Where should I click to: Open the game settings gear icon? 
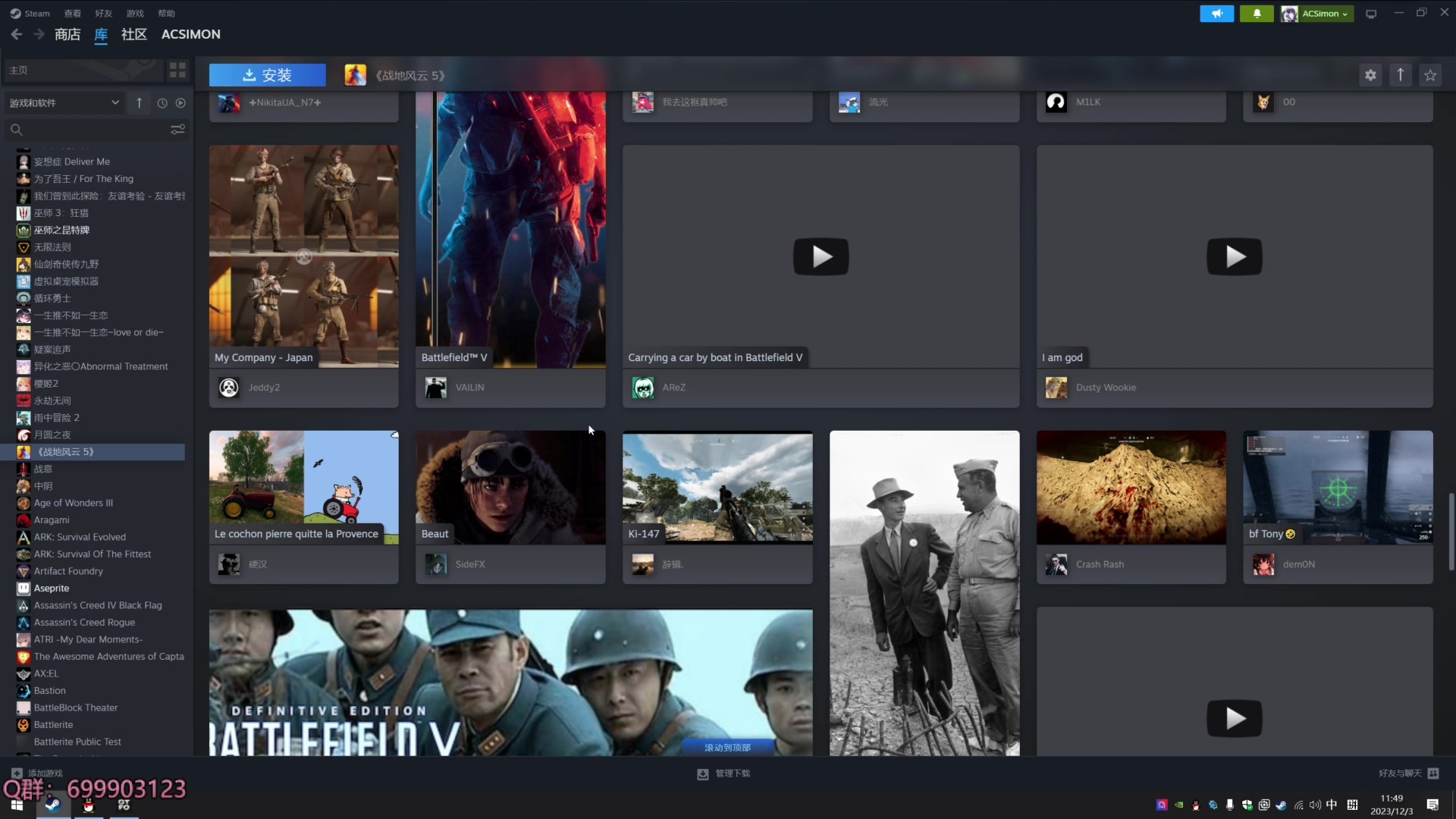coord(1370,75)
